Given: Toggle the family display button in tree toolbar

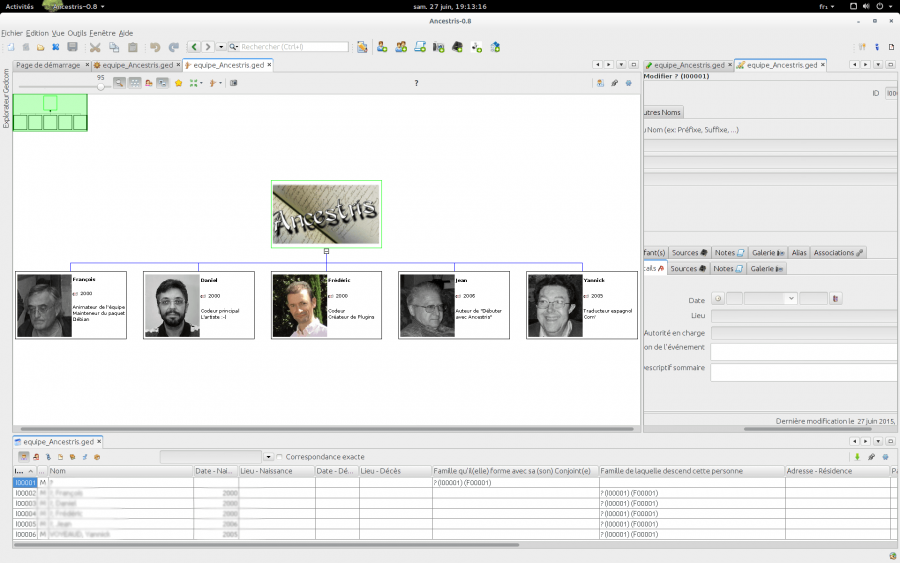Looking at the screenshot, I should pyautogui.click(x=149, y=83).
